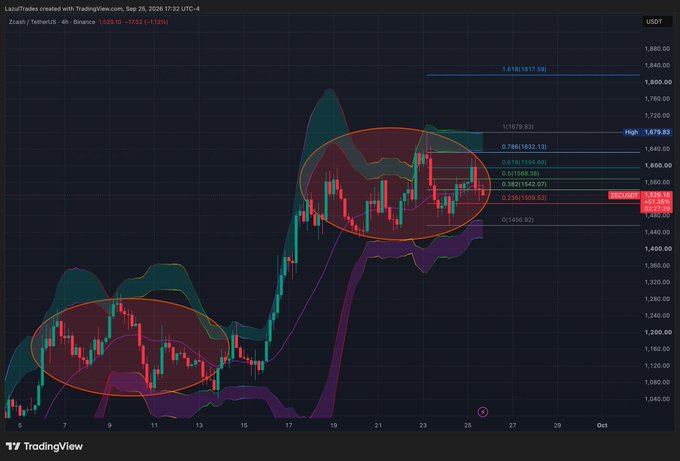680x461 pixels.
Task: Click the 1,880.00 price axis label
Action: (658, 49)
